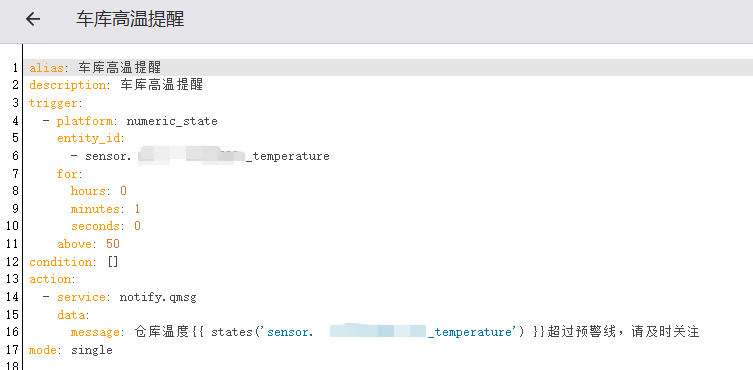Click the back arrow icon
The width and height of the screenshot is (753, 370).
point(33,19)
